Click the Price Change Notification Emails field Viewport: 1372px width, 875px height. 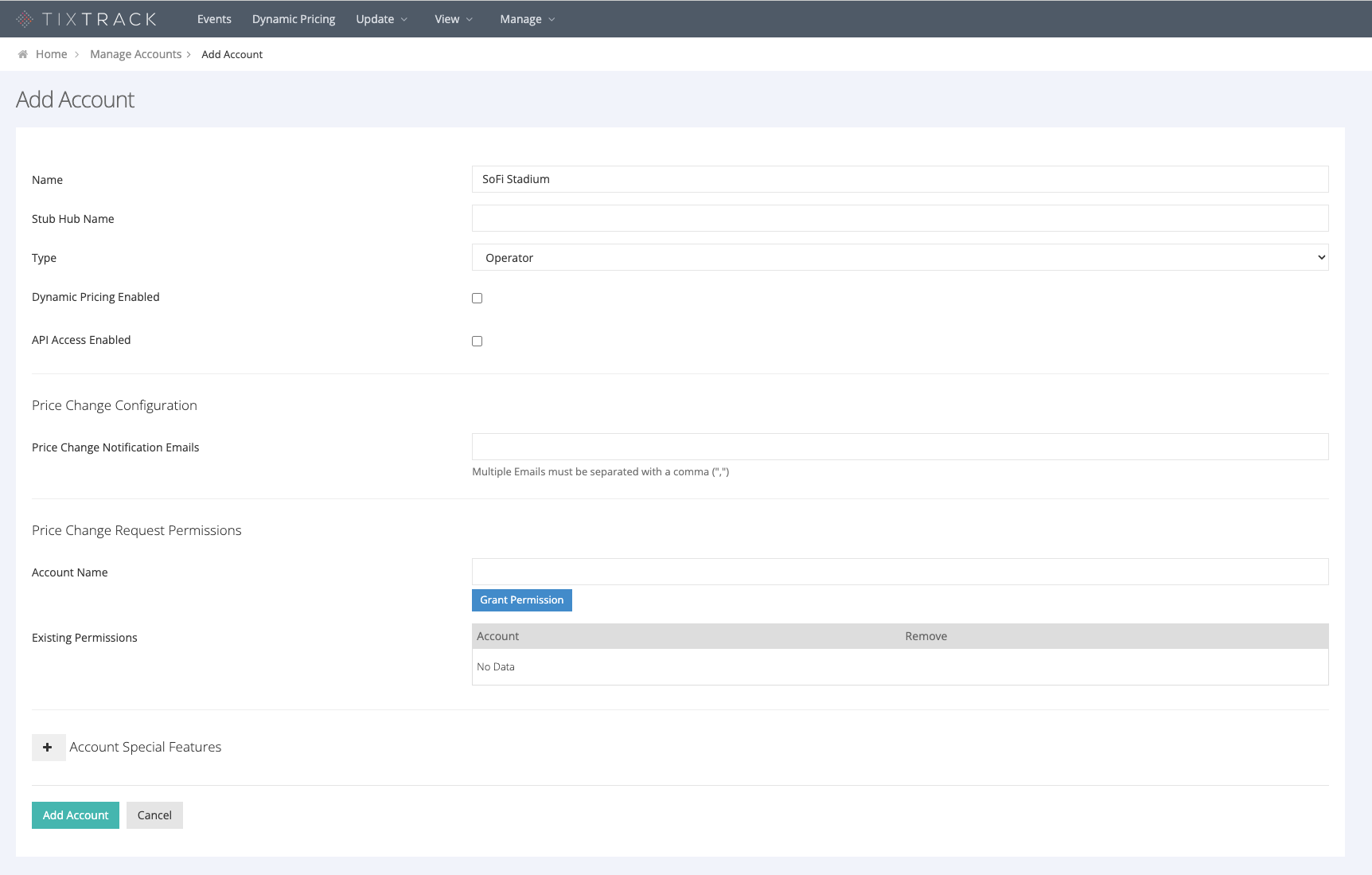[x=900, y=447]
